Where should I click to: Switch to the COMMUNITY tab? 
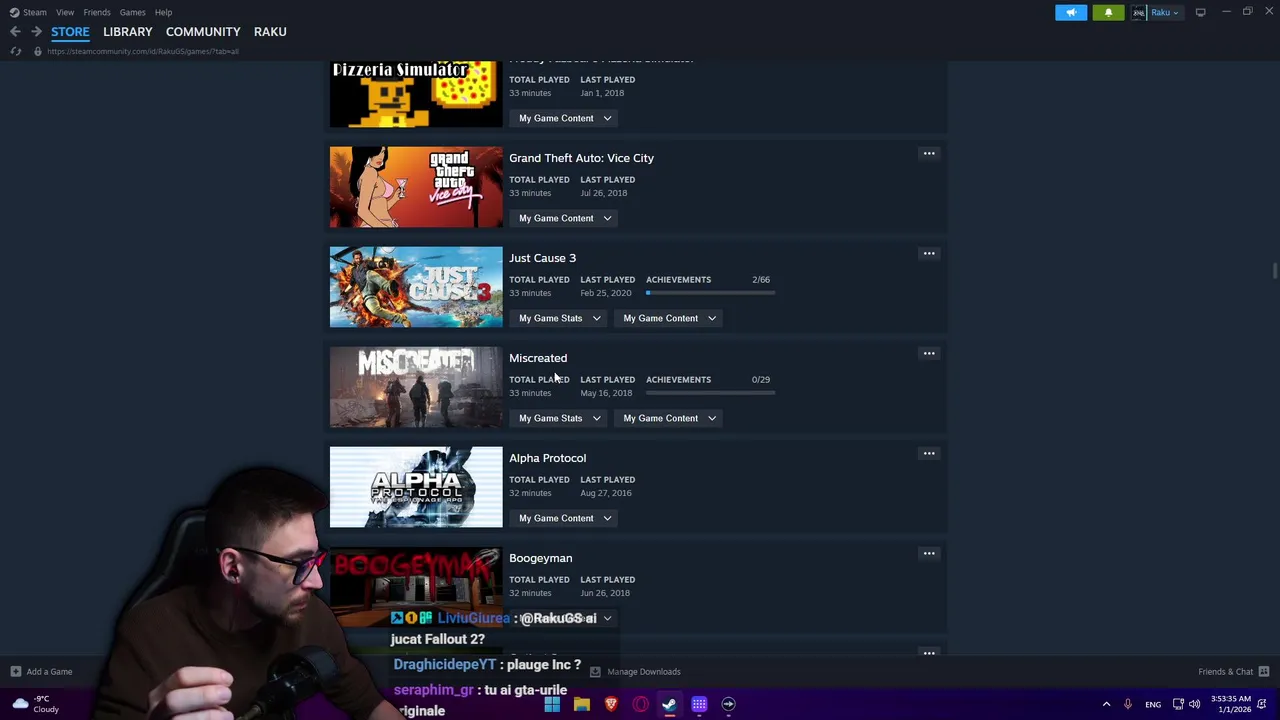point(203,32)
